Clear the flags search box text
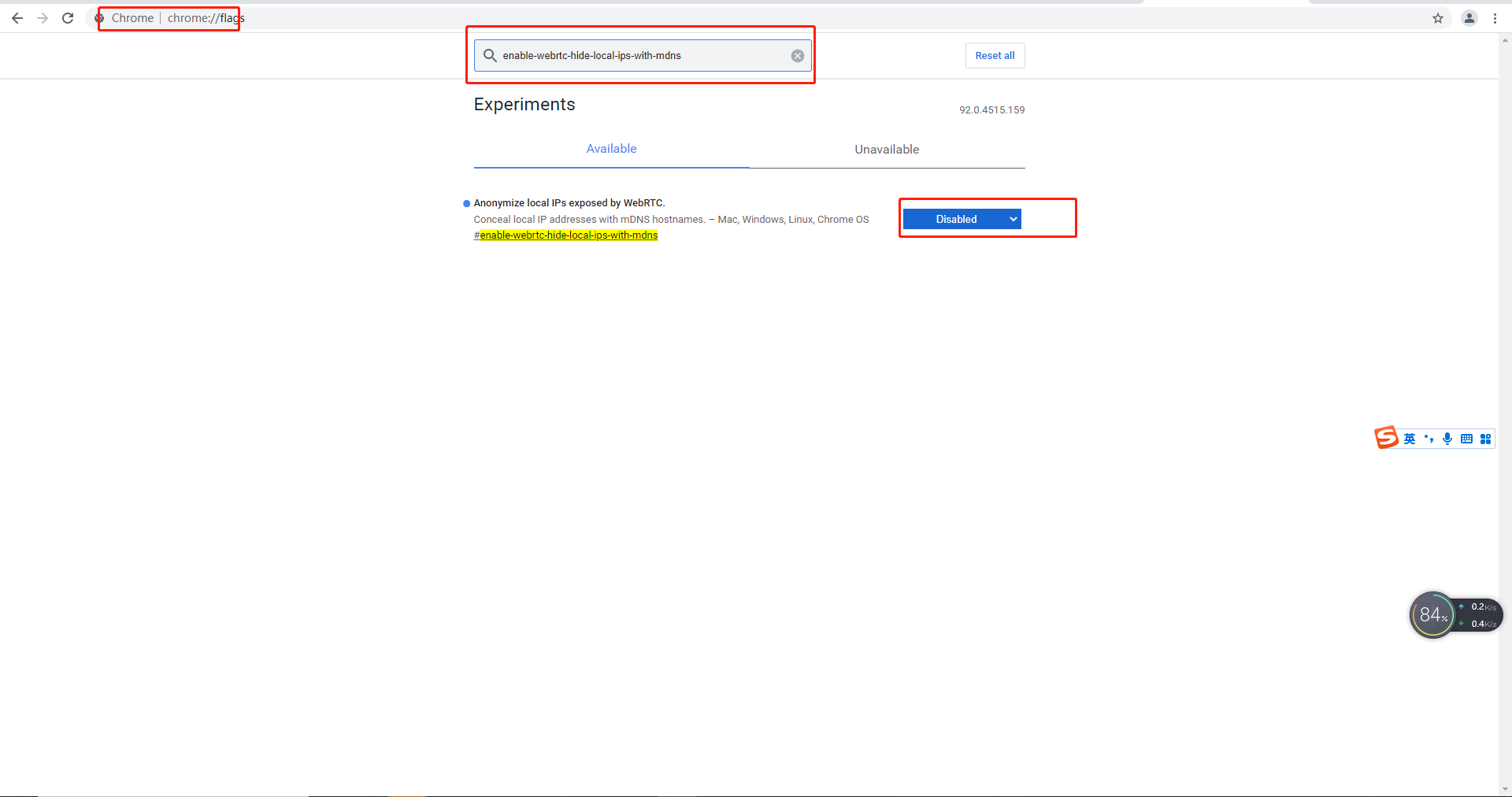Image resolution: width=1512 pixels, height=797 pixels. (798, 56)
